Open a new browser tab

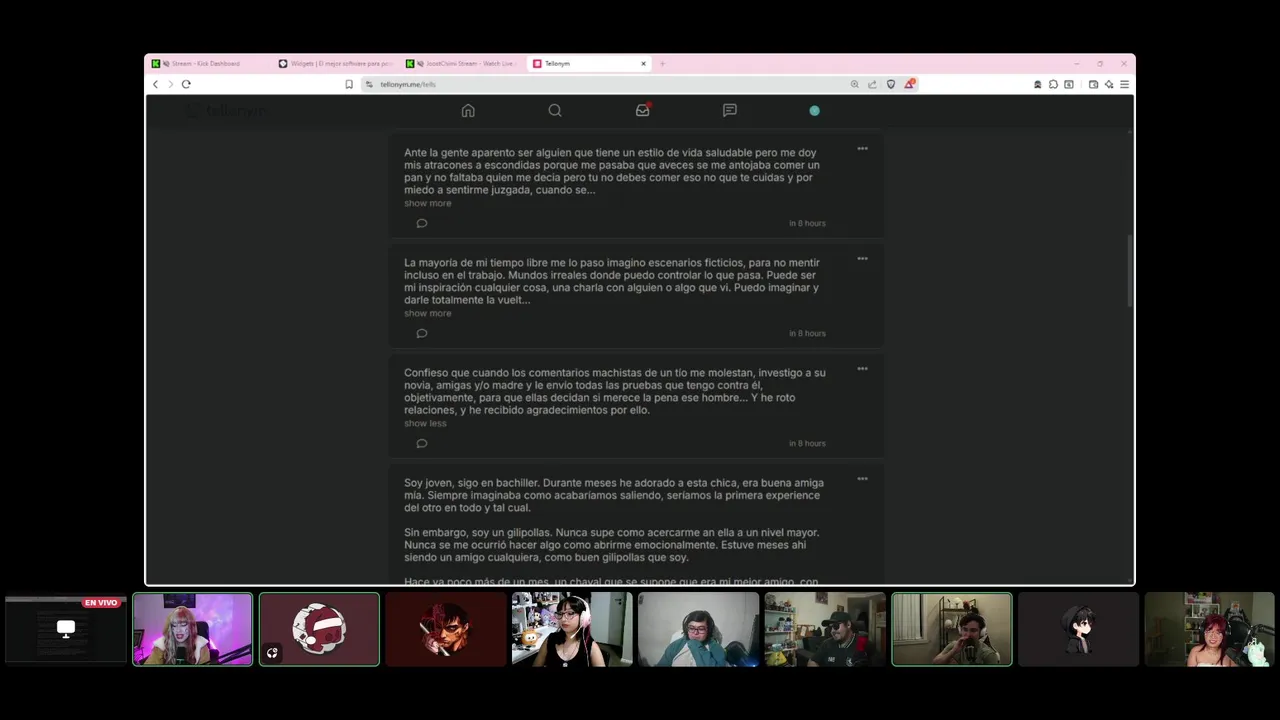[x=662, y=63]
